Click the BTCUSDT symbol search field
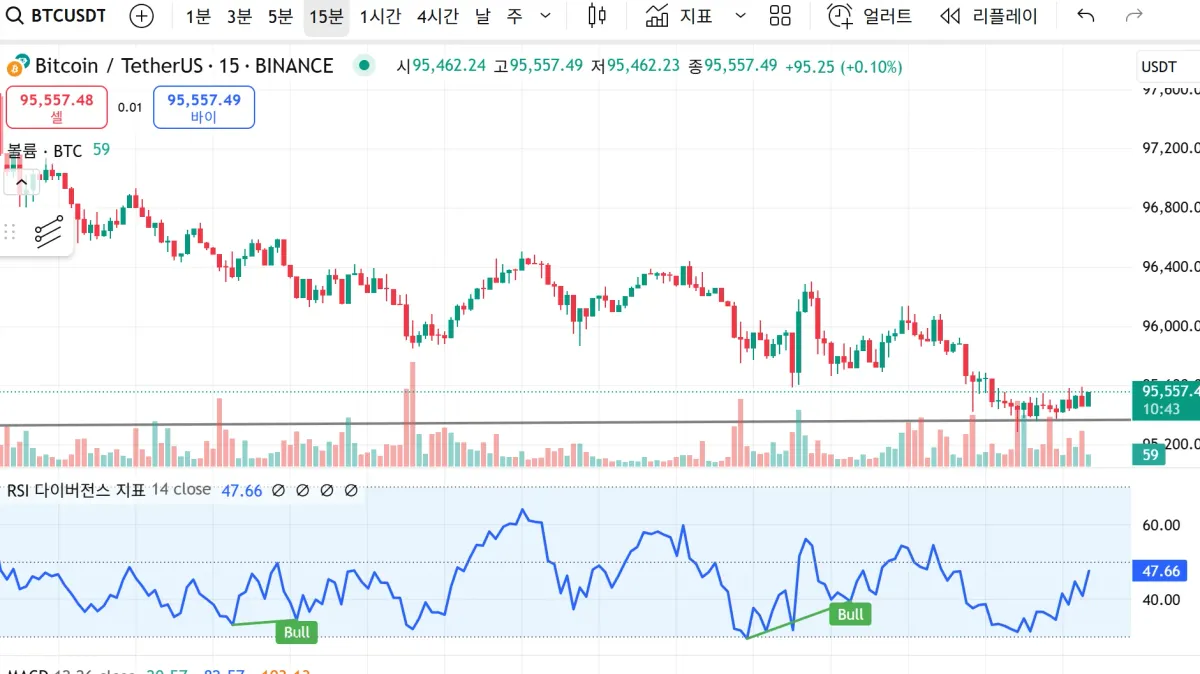 coord(58,16)
